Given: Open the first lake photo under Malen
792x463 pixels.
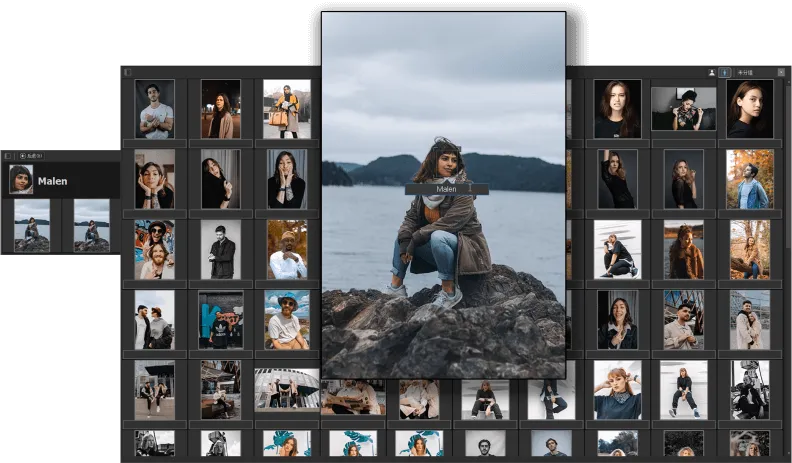Looking at the screenshot, I should pyautogui.click(x=32, y=225).
